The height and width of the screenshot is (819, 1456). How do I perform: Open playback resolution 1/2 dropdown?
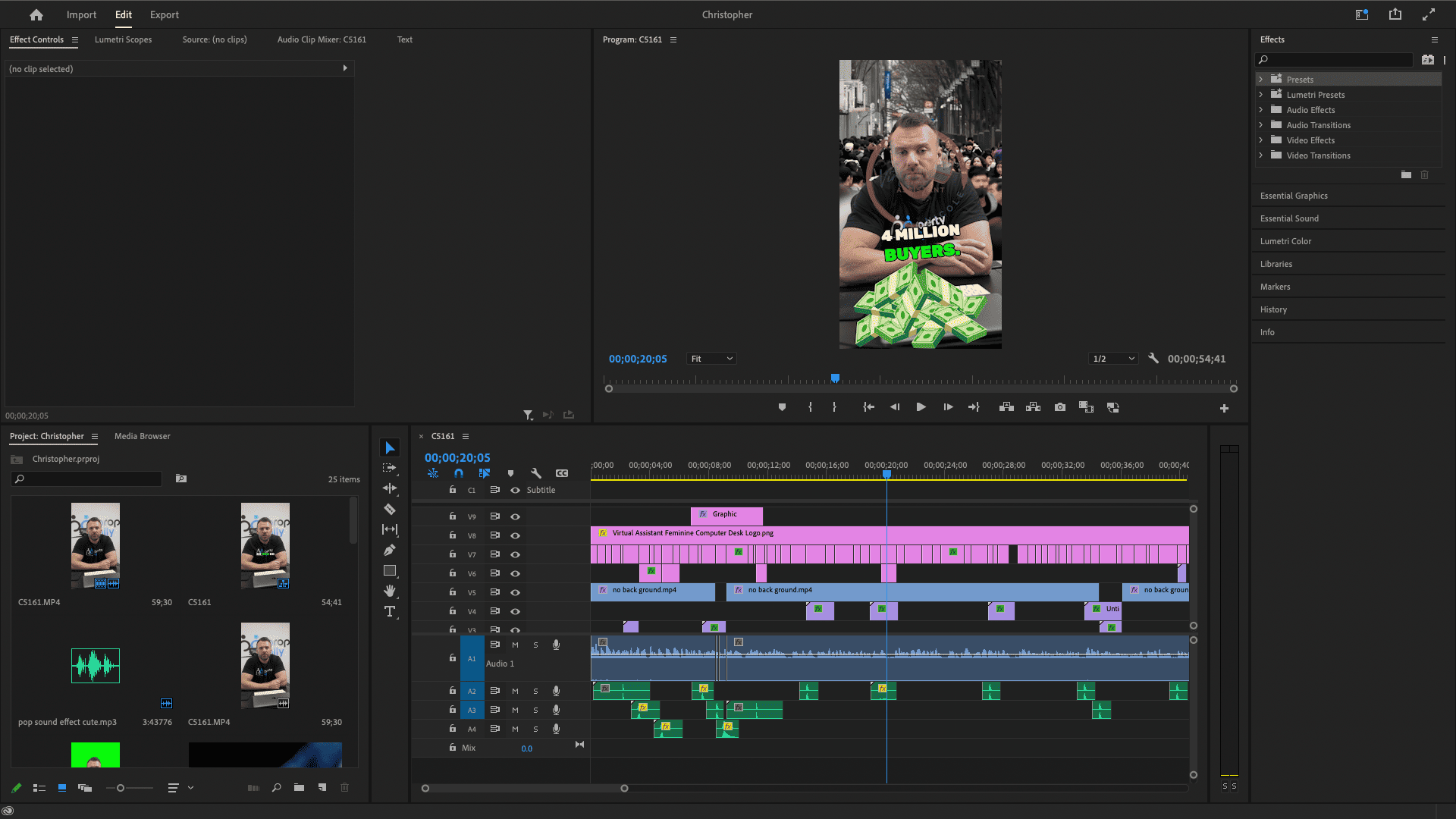[1113, 359]
